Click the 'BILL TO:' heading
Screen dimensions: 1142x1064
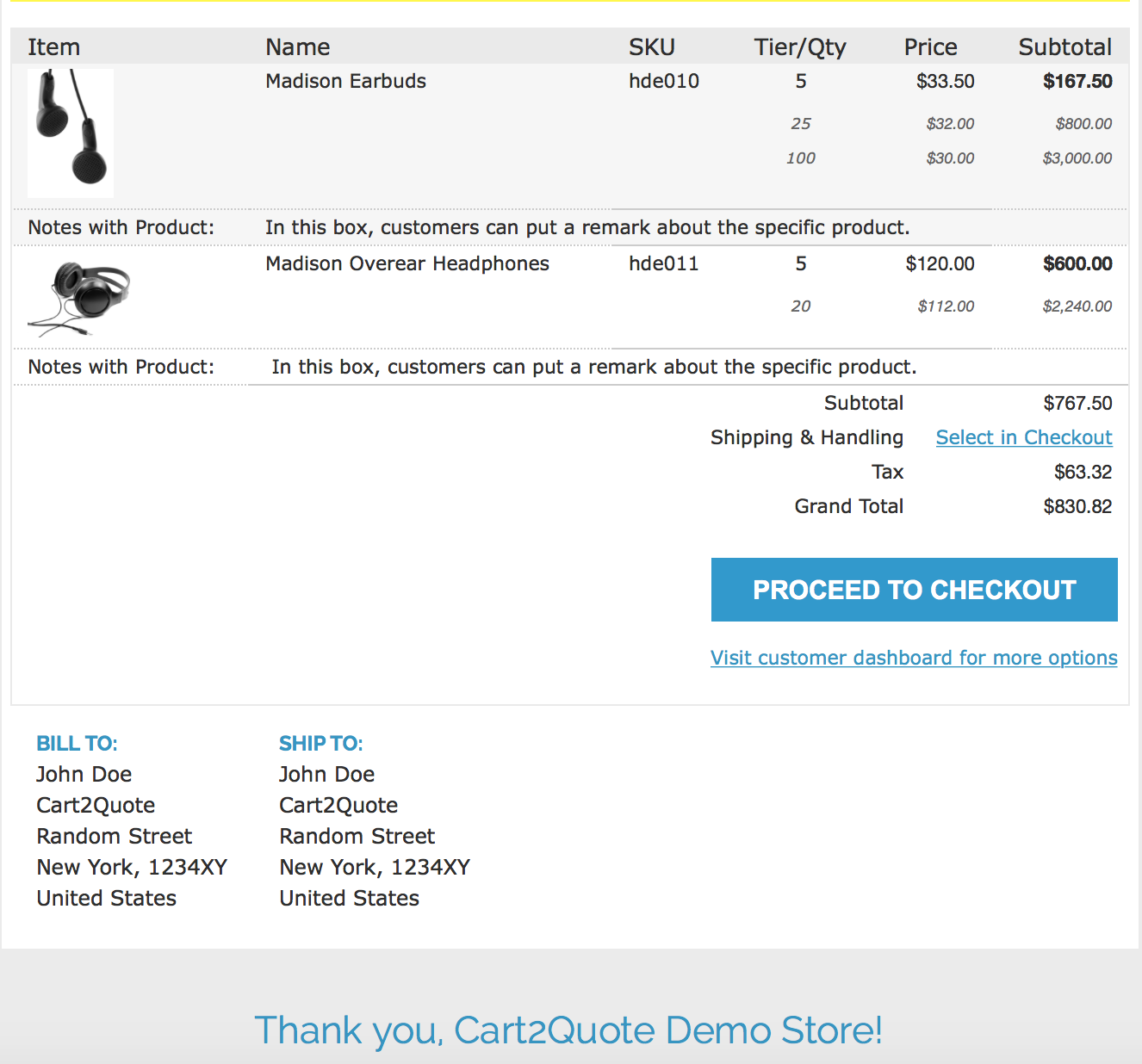(77, 744)
